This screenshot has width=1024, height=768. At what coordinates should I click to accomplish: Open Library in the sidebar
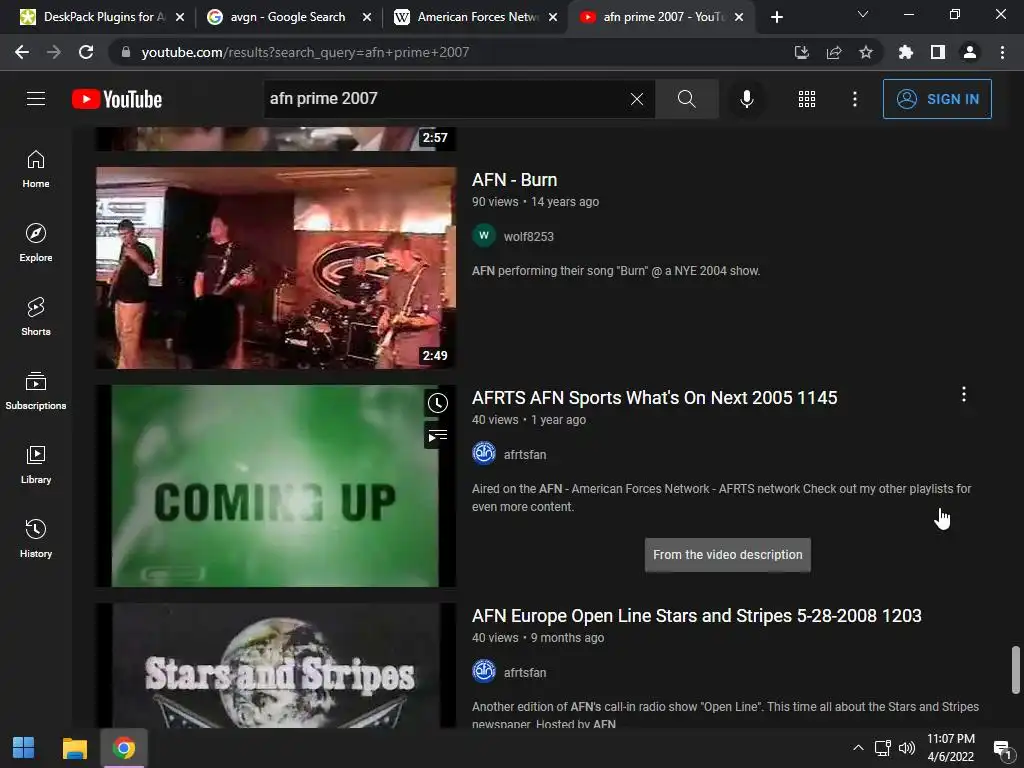tap(36, 464)
